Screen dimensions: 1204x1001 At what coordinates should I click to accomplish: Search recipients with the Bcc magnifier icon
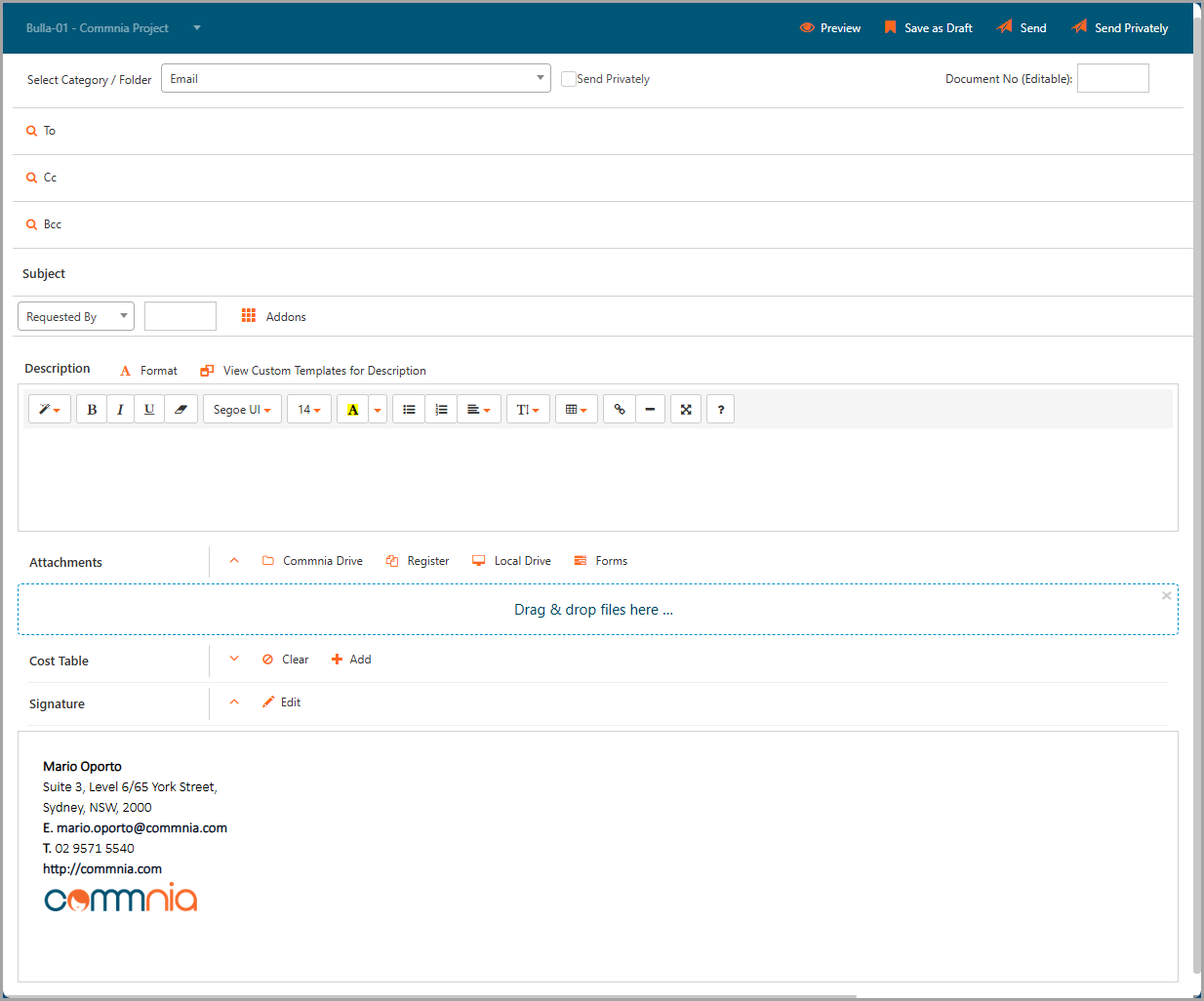click(31, 224)
